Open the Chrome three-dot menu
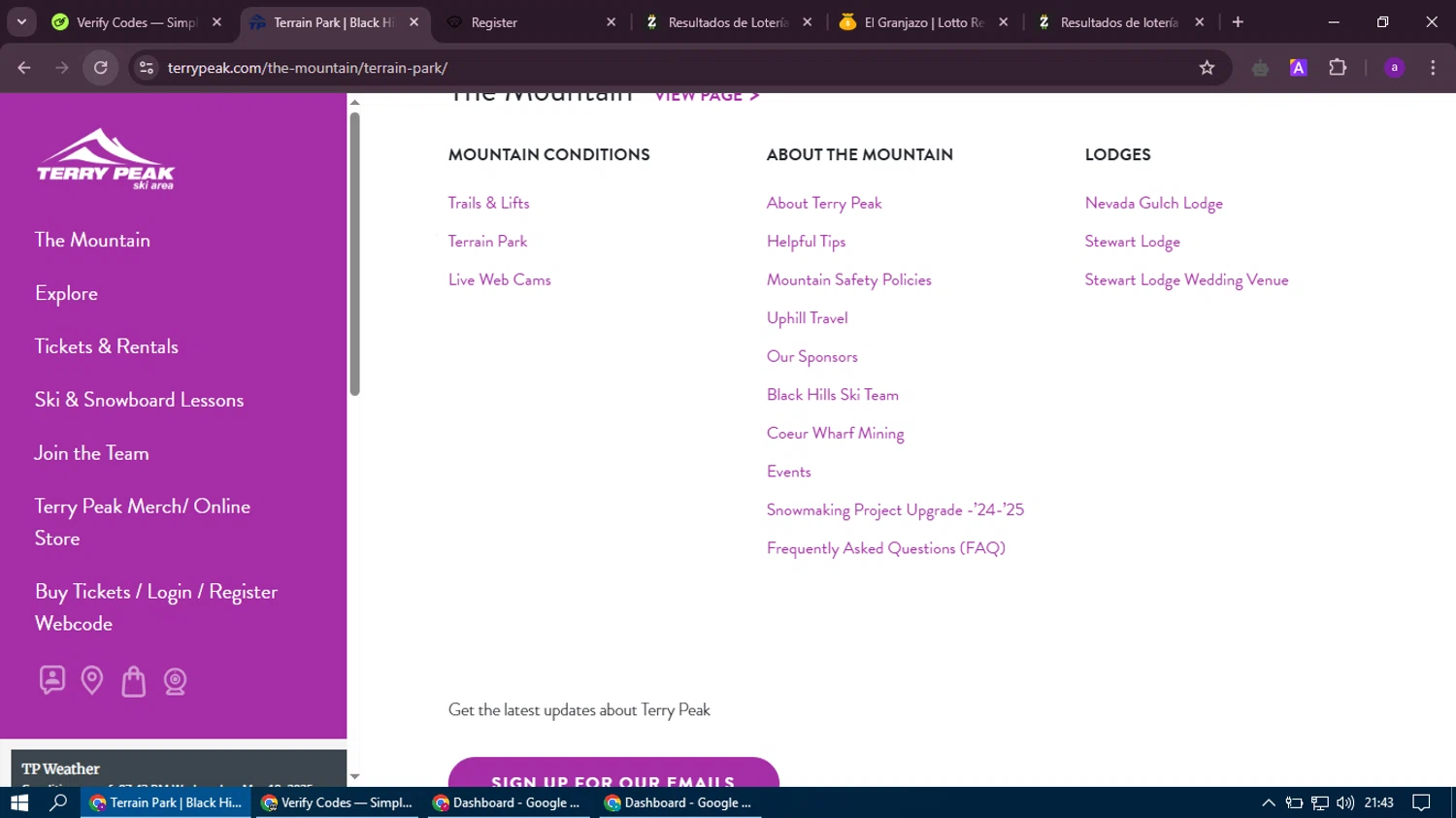The height and width of the screenshot is (818, 1456). 1433,67
